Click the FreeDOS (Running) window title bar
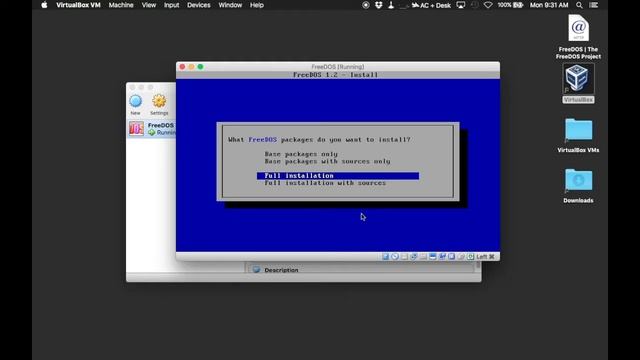This screenshot has height=360, width=640. tap(338, 67)
